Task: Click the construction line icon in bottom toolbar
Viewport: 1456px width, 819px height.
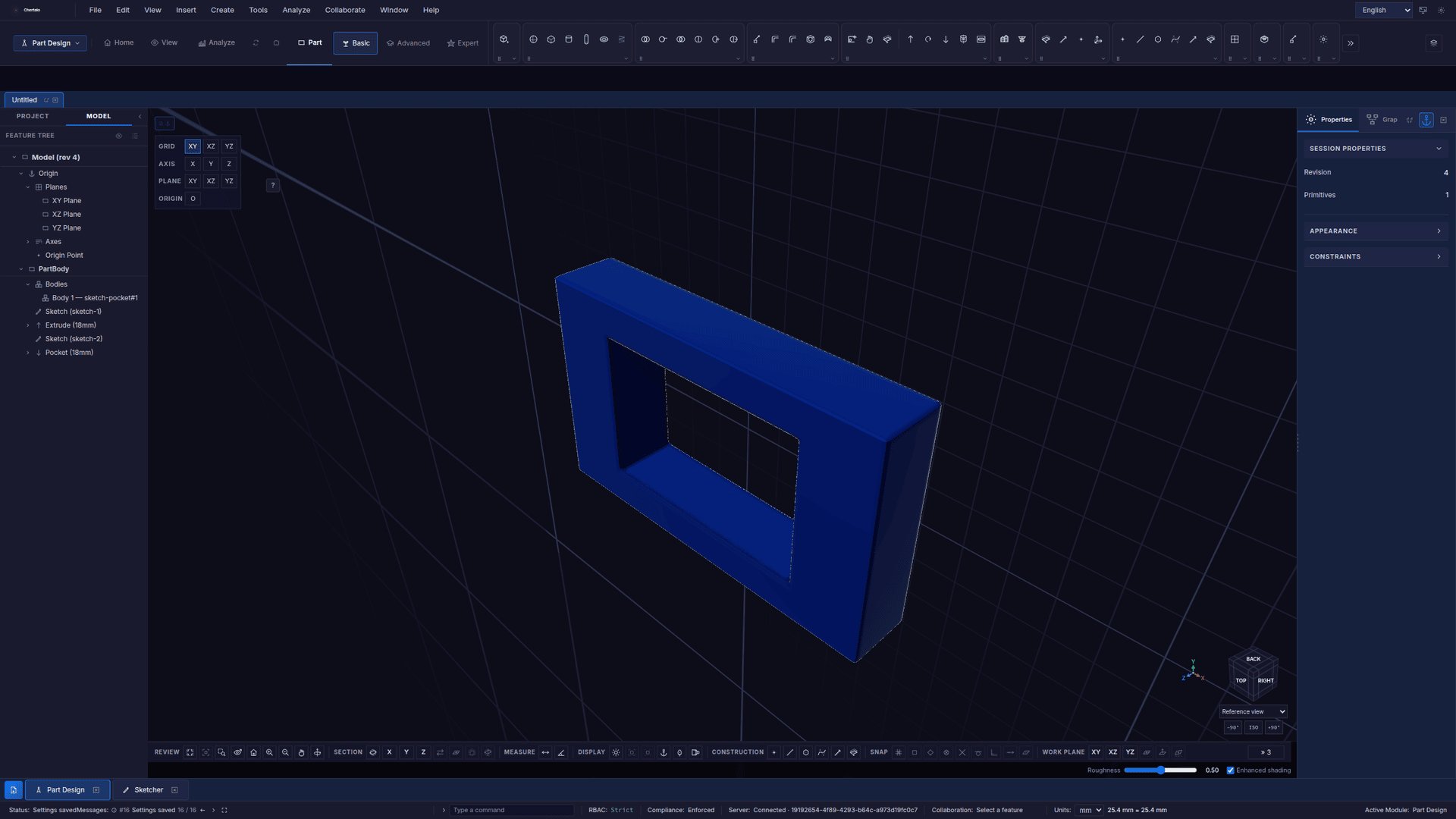Action: tap(790, 752)
